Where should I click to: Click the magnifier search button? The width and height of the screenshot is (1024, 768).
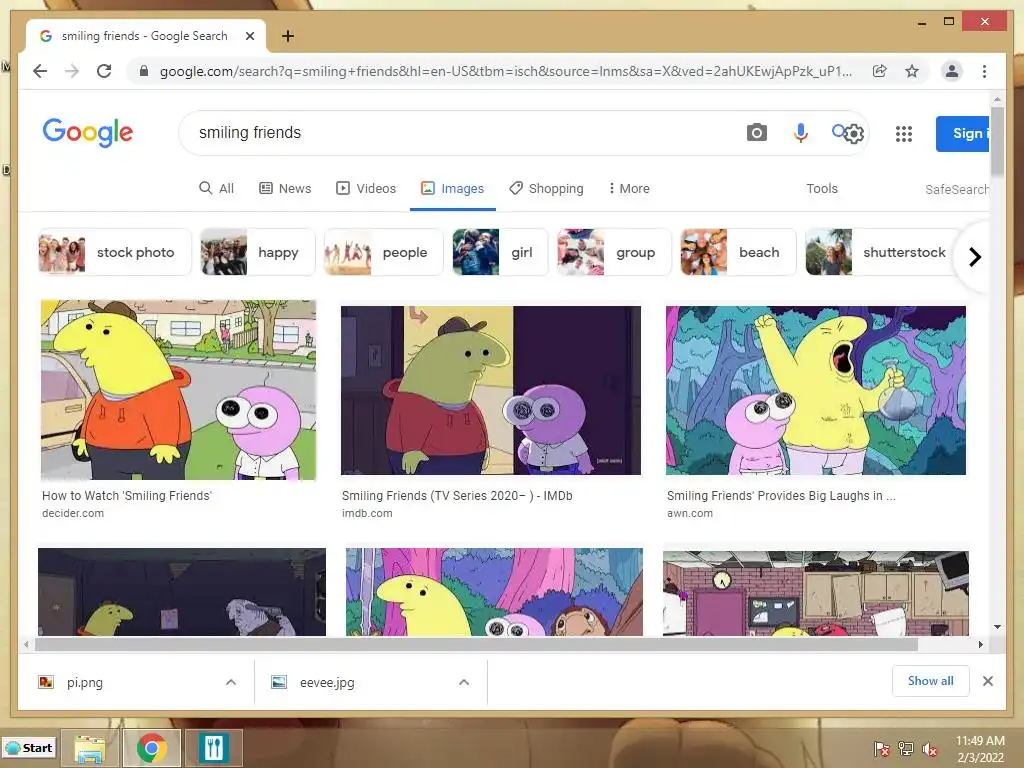[x=839, y=132]
